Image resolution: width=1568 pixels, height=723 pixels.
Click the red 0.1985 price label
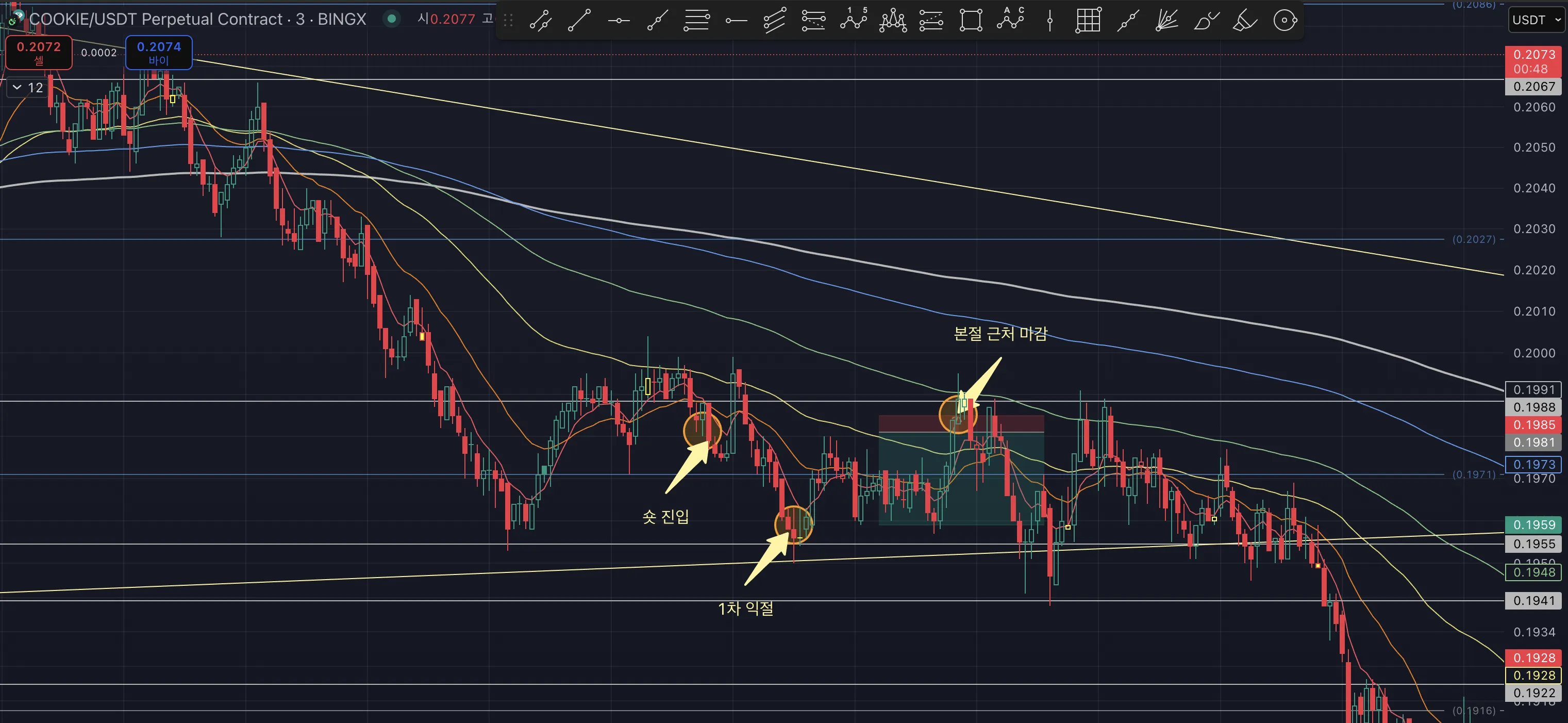(1534, 424)
